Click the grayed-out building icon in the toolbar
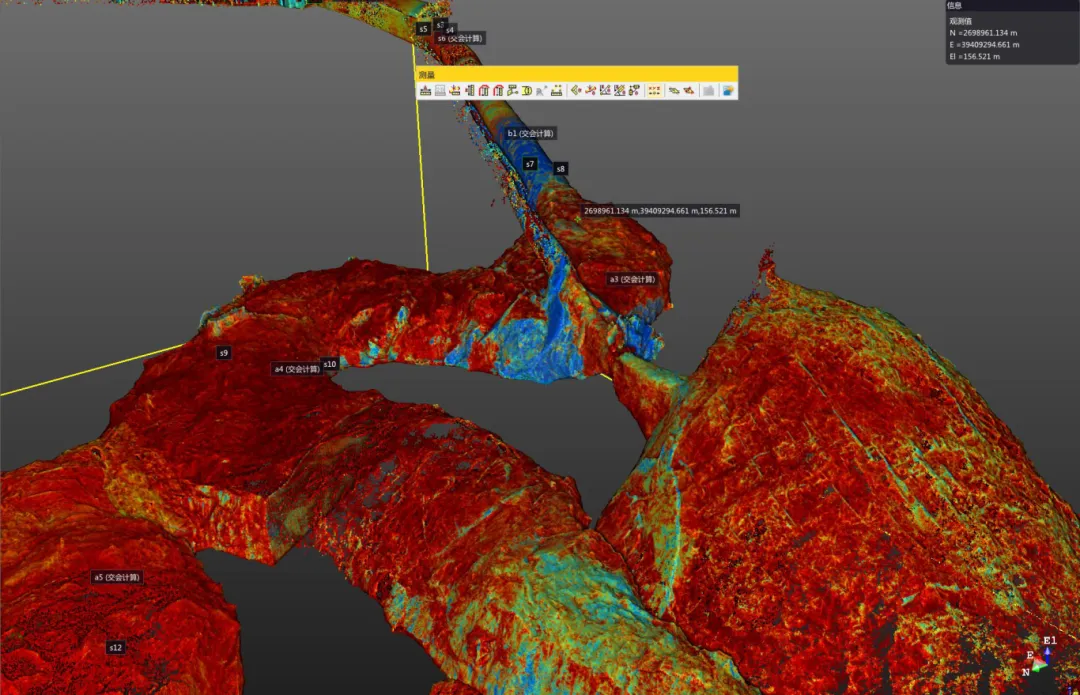 click(x=708, y=90)
